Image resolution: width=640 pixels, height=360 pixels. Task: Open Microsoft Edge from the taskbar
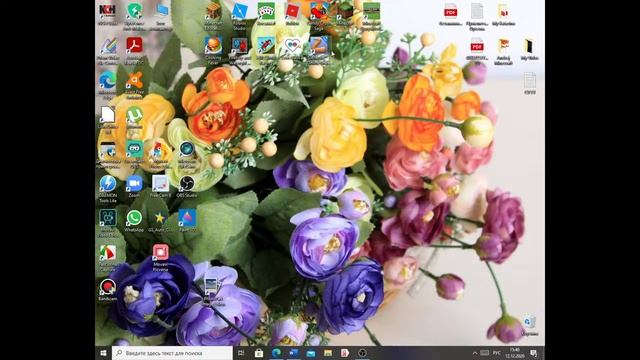pyautogui.click(x=276, y=353)
